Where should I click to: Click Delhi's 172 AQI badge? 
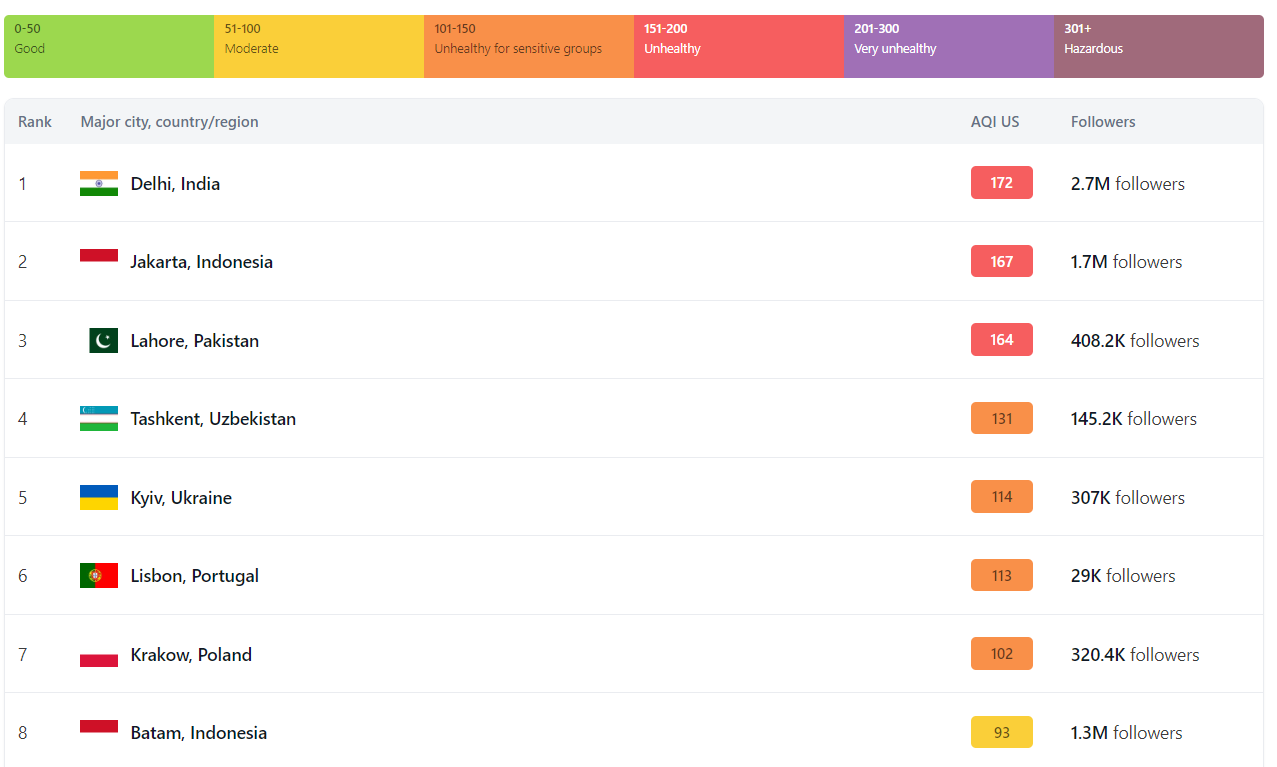pos(1001,183)
